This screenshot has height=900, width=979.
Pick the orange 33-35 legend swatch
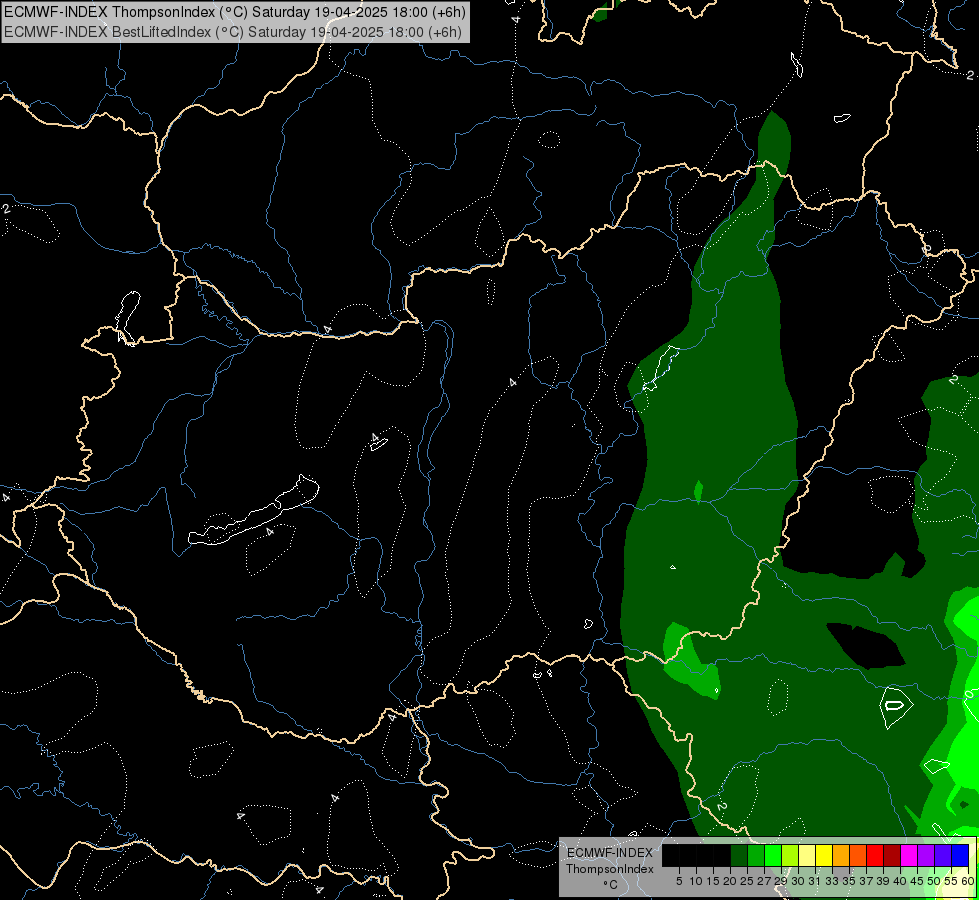[841, 855]
